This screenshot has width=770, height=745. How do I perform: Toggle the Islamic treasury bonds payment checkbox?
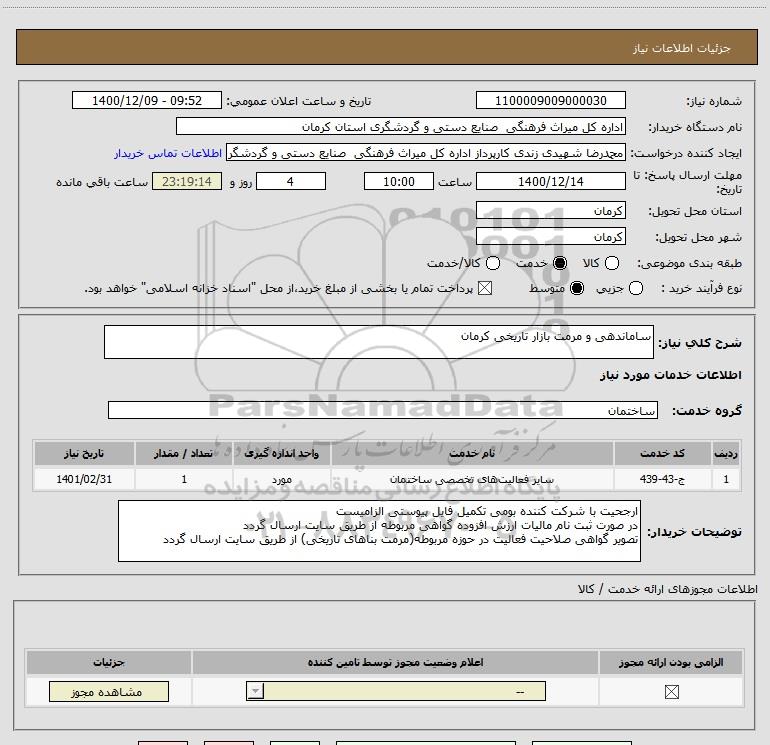485,288
